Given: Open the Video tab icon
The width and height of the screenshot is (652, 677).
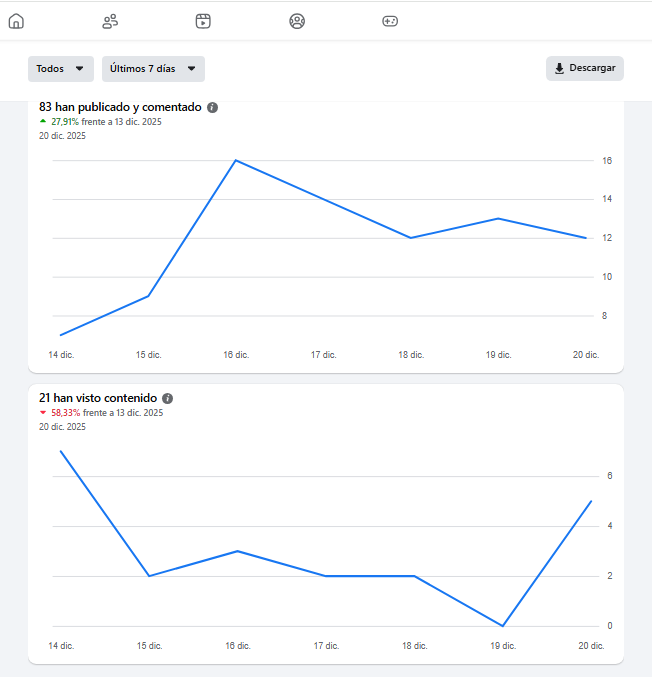Looking at the screenshot, I should [203, 21].
